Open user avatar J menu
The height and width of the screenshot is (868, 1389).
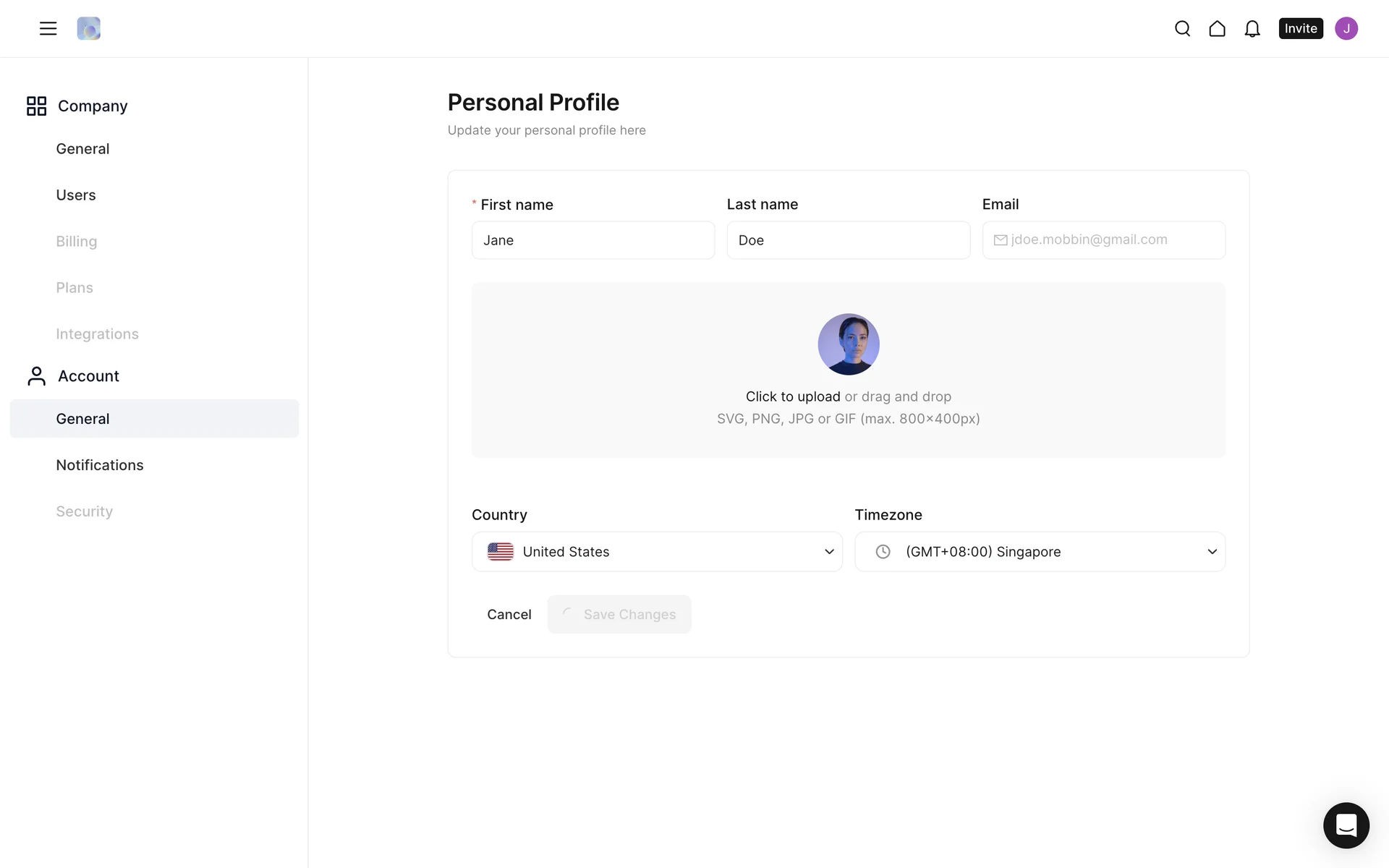coord(1346,28)
